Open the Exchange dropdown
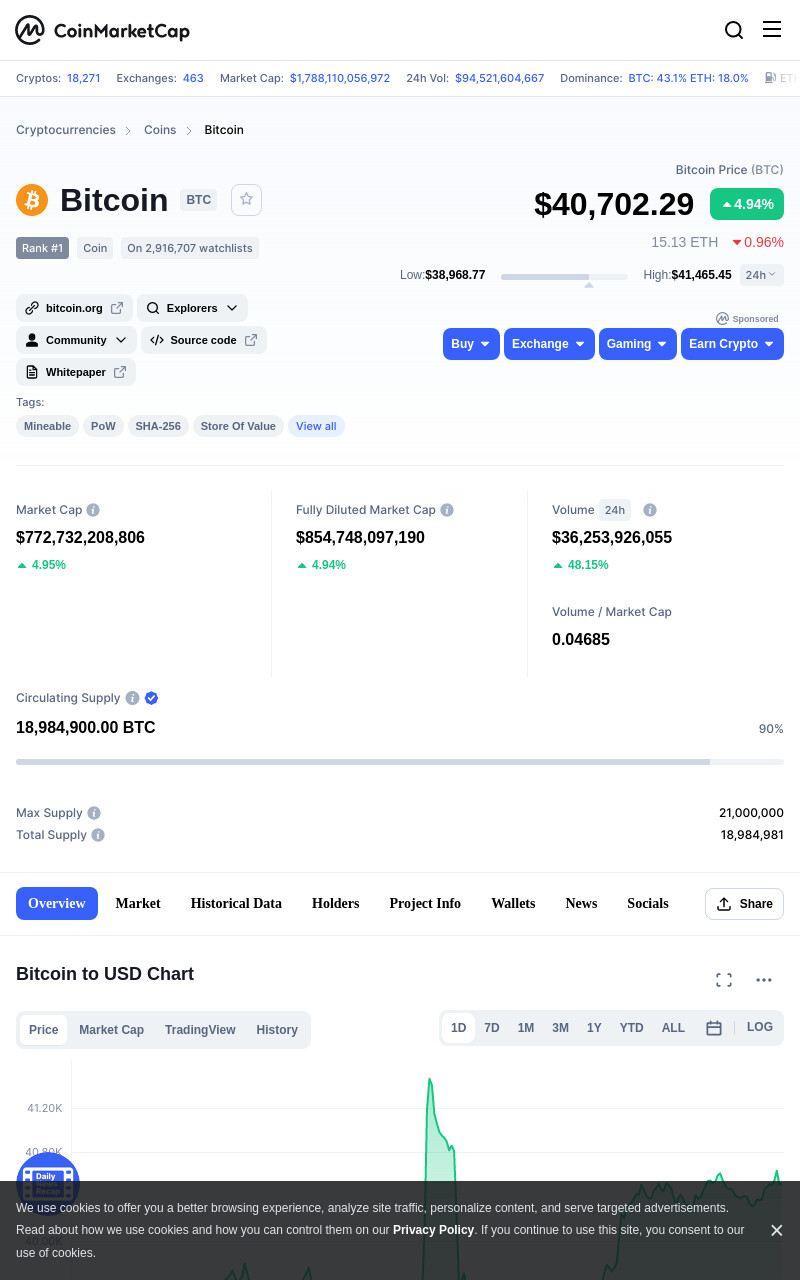Screen dimensions: 800x1280 click(x=549, y=344)
